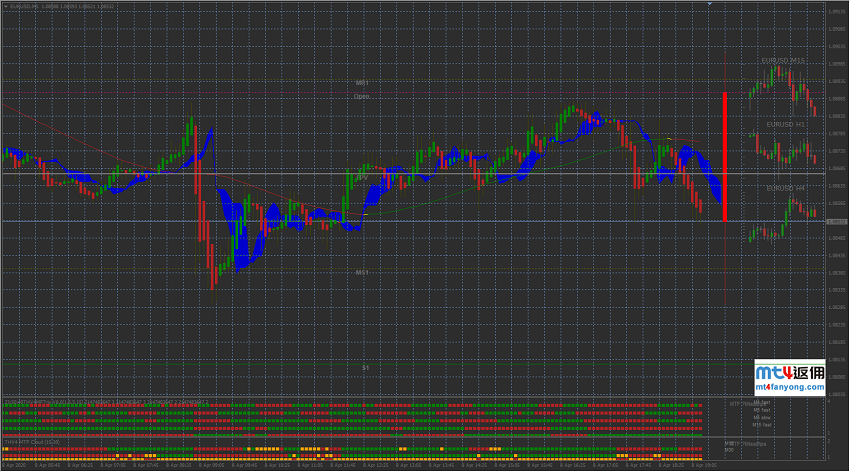
Task: Select the MR1 pivot level label
Action: pyautogui.click(x=362, y=83)
